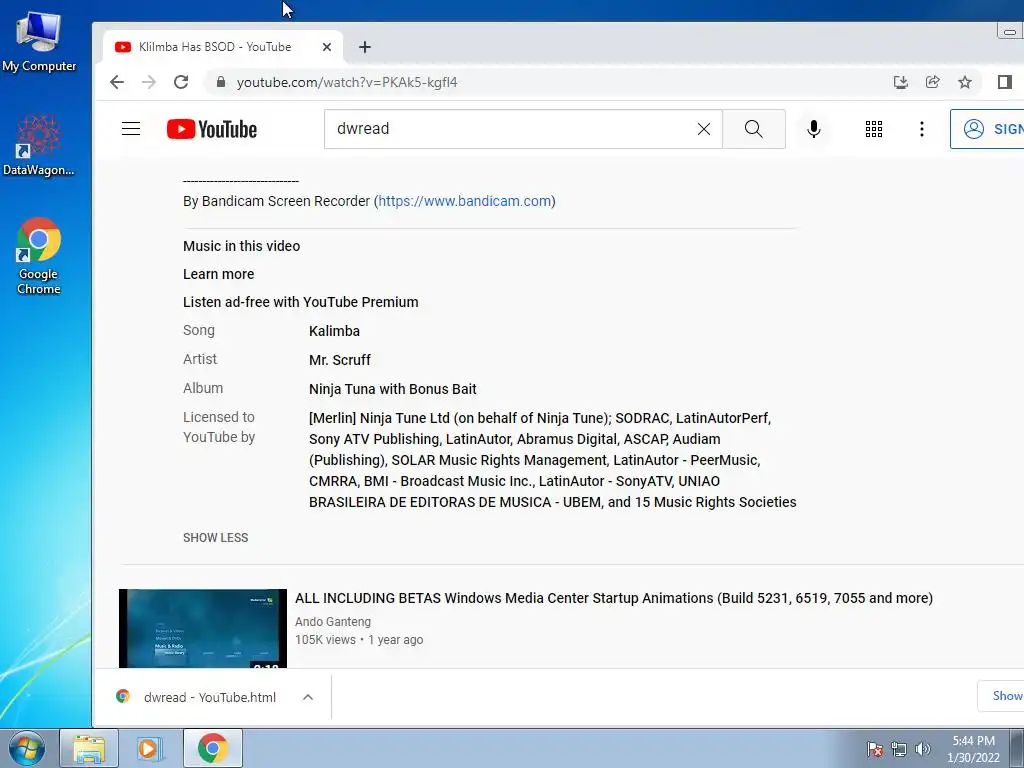
Task: Open the YouTube hamburger guide menu
Action: tap(131, 129)
